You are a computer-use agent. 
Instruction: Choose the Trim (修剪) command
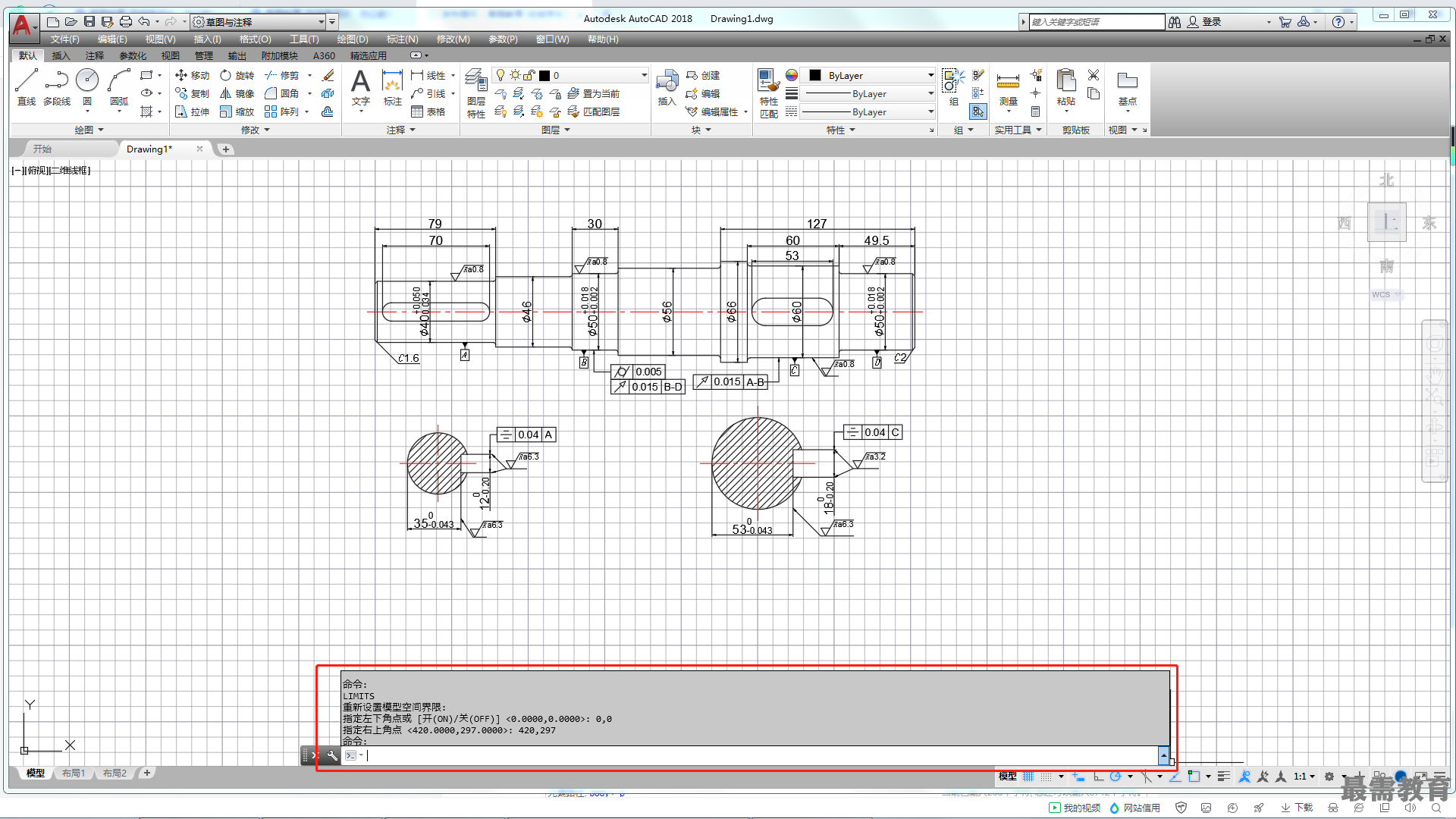point(281,75)
